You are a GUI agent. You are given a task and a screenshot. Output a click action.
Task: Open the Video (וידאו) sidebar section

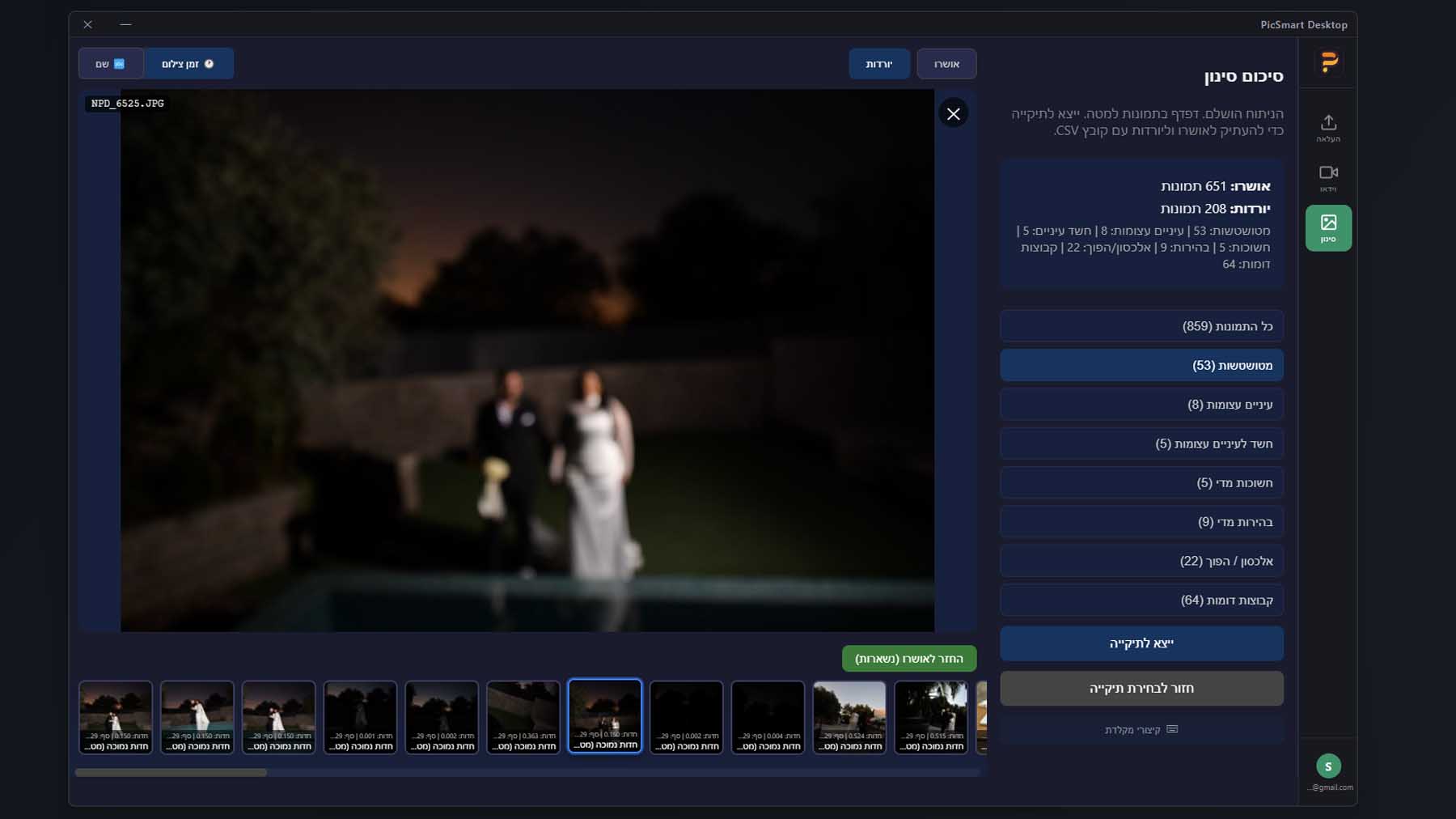click(1328, 178)
